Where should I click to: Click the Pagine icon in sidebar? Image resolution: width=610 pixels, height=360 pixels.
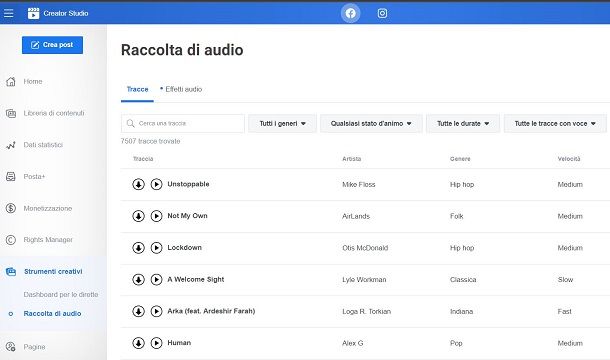tap(11, 347)
